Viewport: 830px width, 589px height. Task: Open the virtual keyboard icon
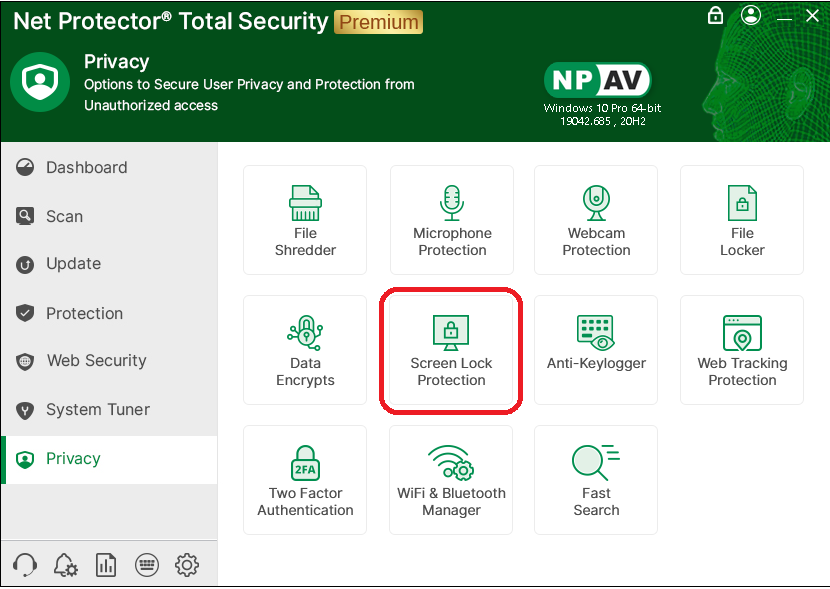pos(146,565)
